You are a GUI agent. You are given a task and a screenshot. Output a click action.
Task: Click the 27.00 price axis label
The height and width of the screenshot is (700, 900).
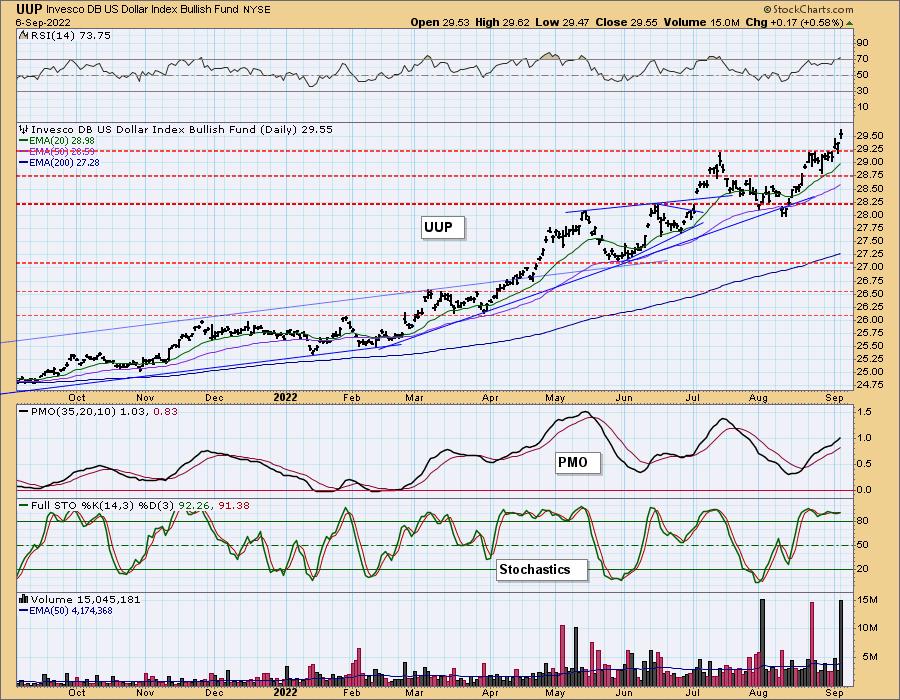pyautogui.click(x=870, y=267)
